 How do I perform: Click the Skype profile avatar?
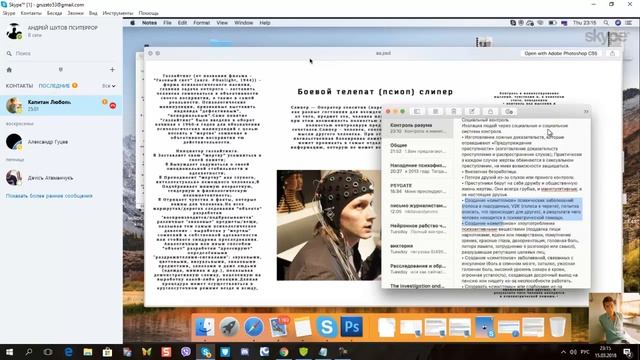pos(14,31)
